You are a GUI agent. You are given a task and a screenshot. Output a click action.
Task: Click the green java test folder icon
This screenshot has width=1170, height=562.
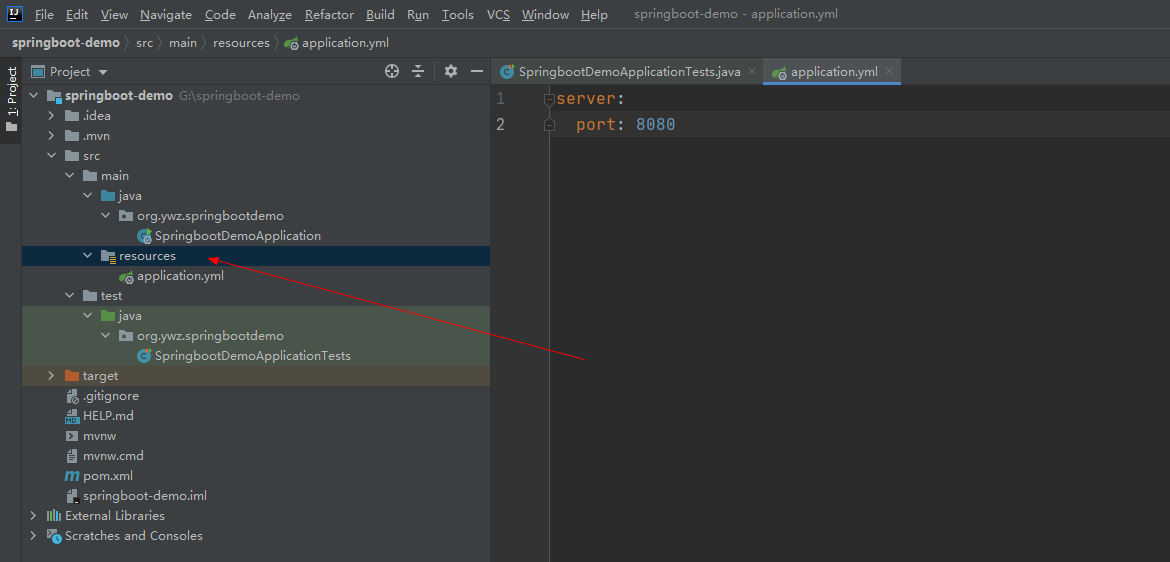(x=107, y=316)
